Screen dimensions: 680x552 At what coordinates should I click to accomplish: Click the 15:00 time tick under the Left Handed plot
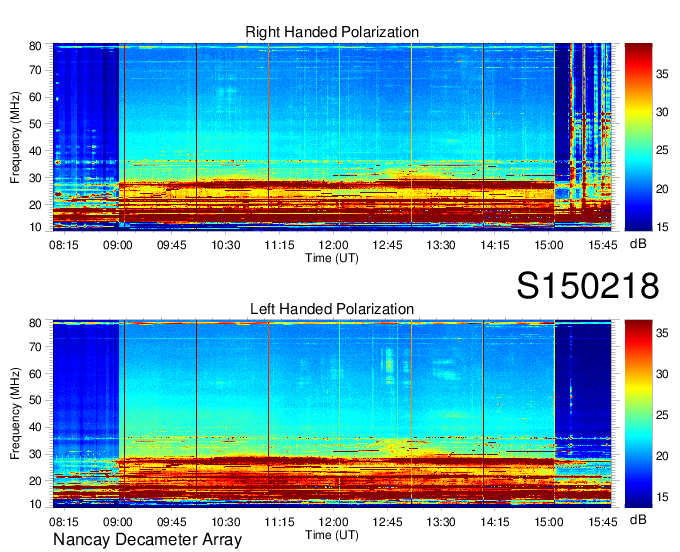(549, 522)
